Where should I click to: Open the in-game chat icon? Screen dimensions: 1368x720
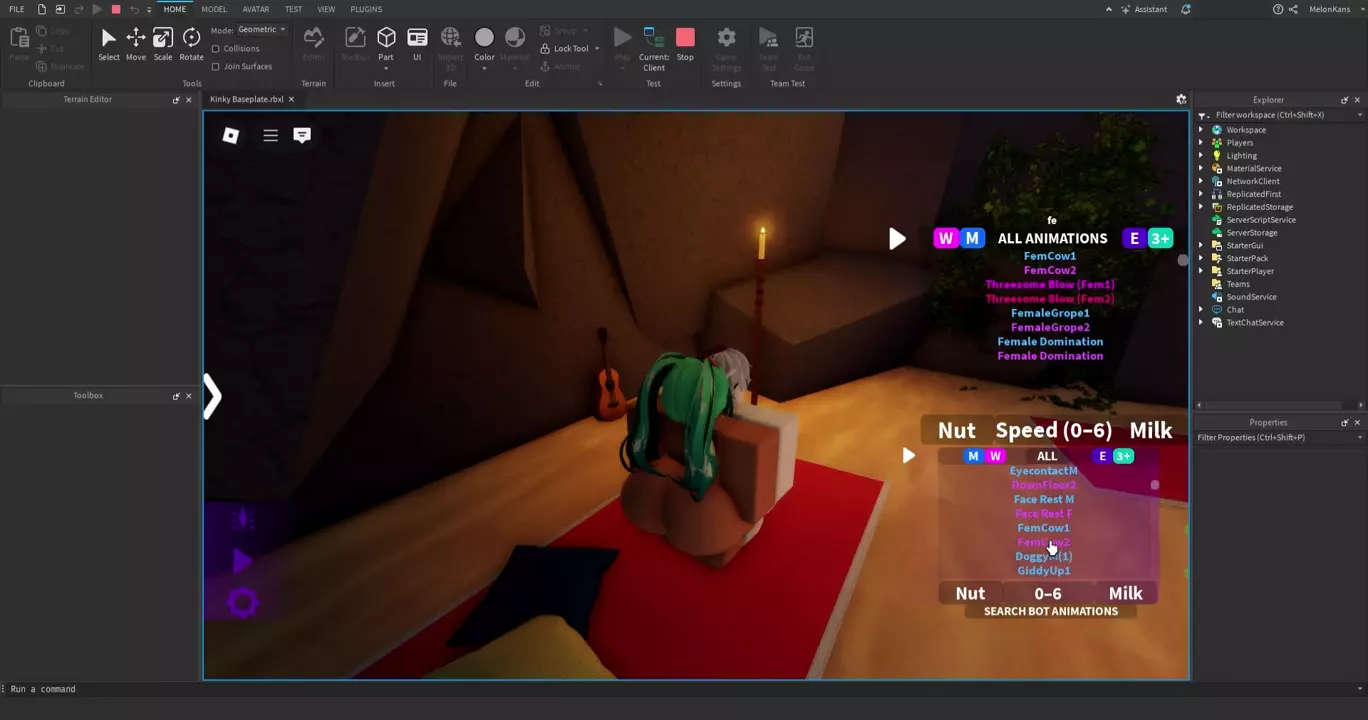[302, 135]
